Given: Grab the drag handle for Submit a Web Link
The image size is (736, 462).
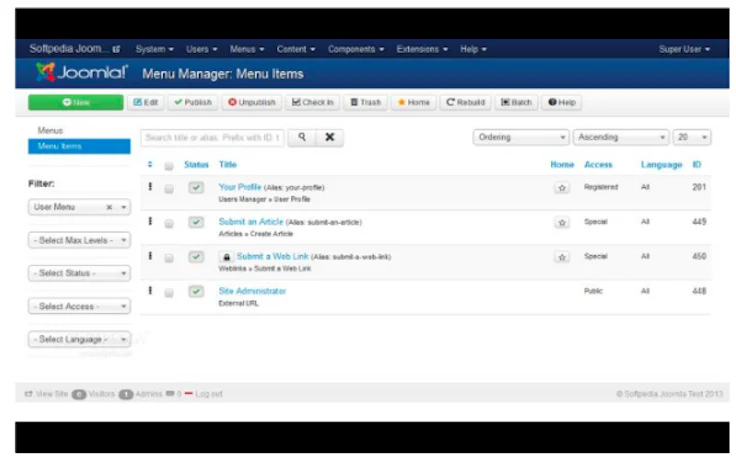Looking at the screenshot, I should coord(150,256).
